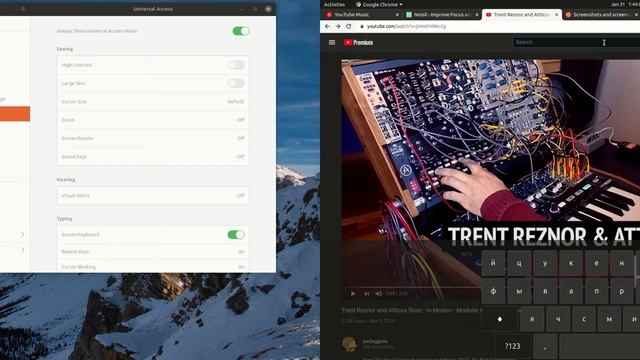This screenshot has width=640, height=360.
Task: Open the Cursor Size Default option
Action: click(x=153, y=102)
